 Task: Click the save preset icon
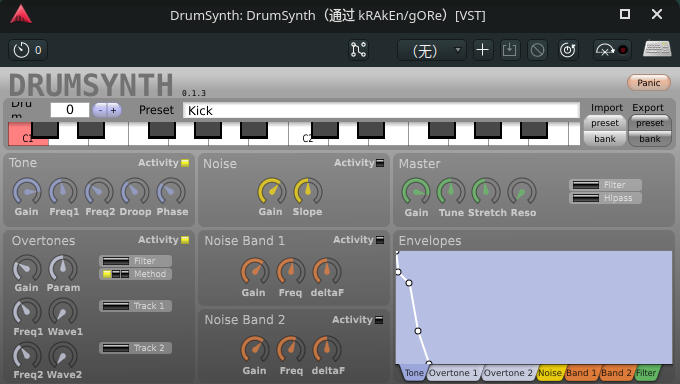(510, 50)
